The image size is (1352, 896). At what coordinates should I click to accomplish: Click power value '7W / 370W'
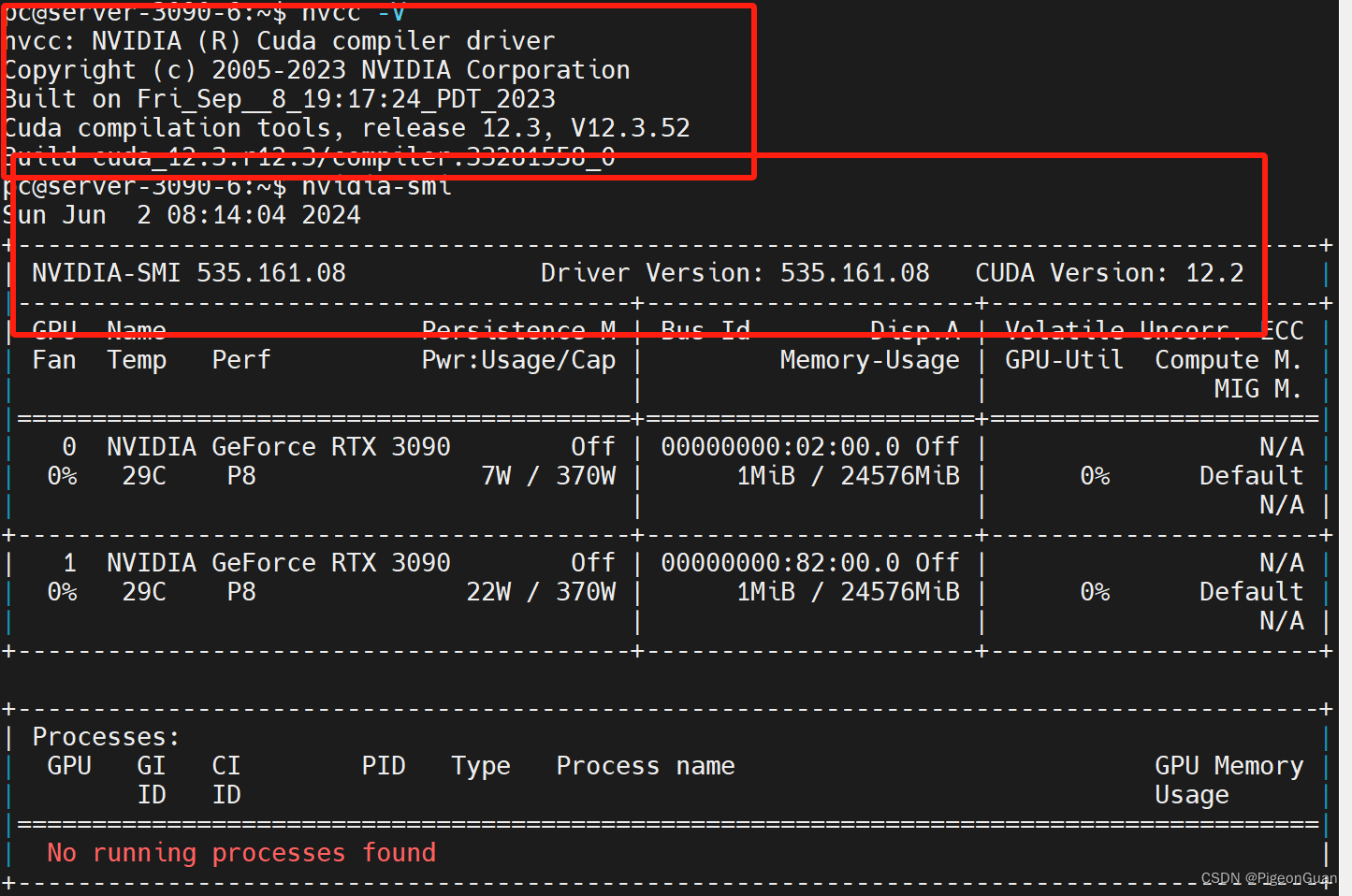point(549,476)
